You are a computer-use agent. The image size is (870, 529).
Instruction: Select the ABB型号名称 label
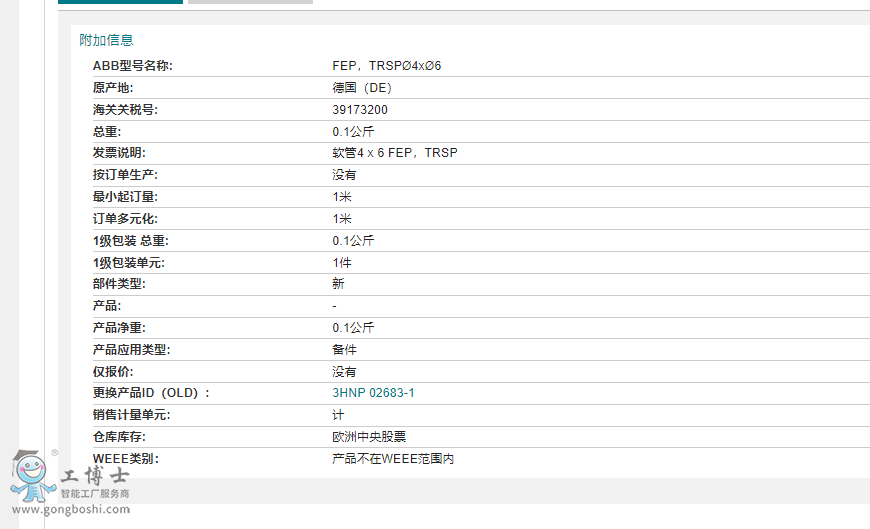pos(133,66)
